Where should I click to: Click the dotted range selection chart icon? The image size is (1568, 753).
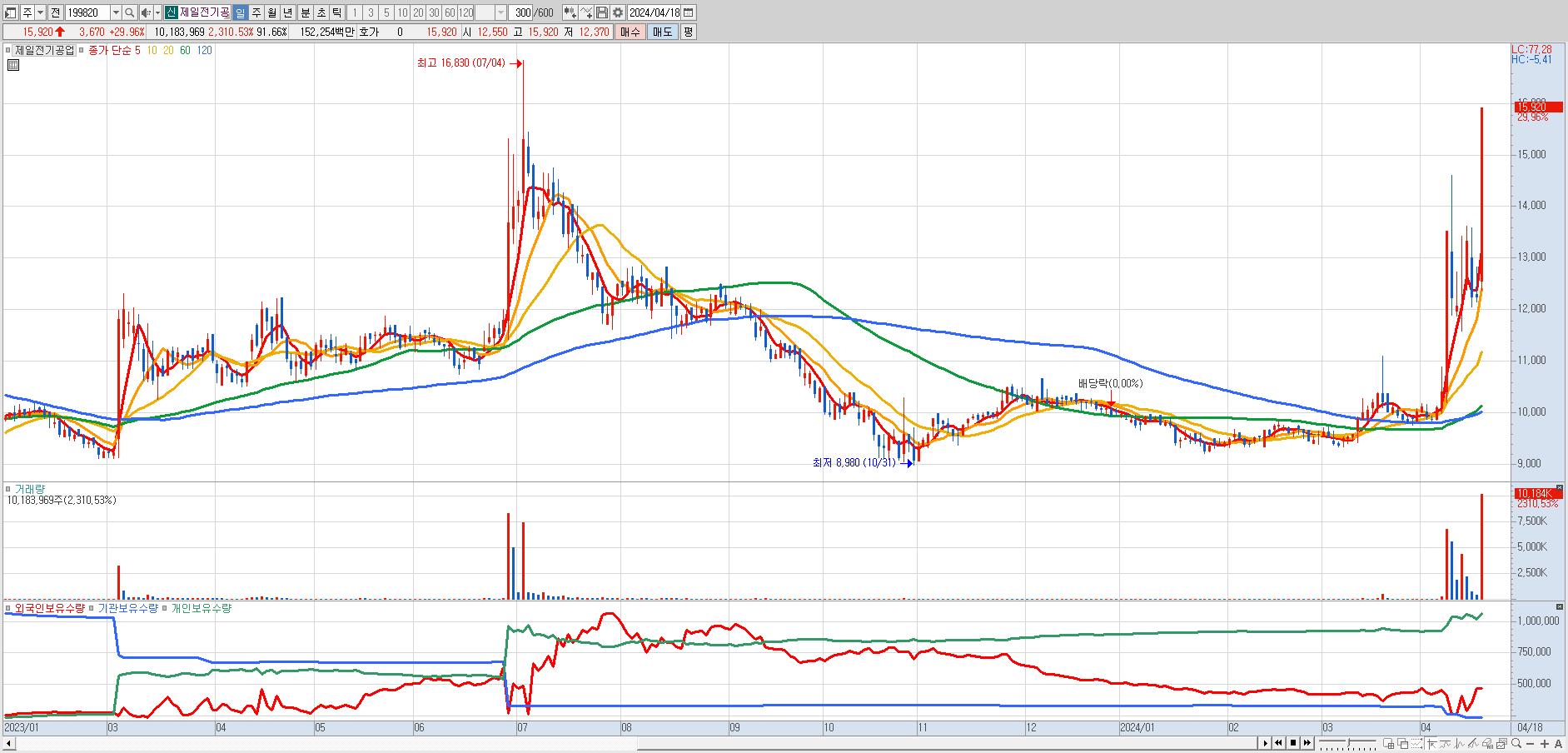[x=1416, y=744]
